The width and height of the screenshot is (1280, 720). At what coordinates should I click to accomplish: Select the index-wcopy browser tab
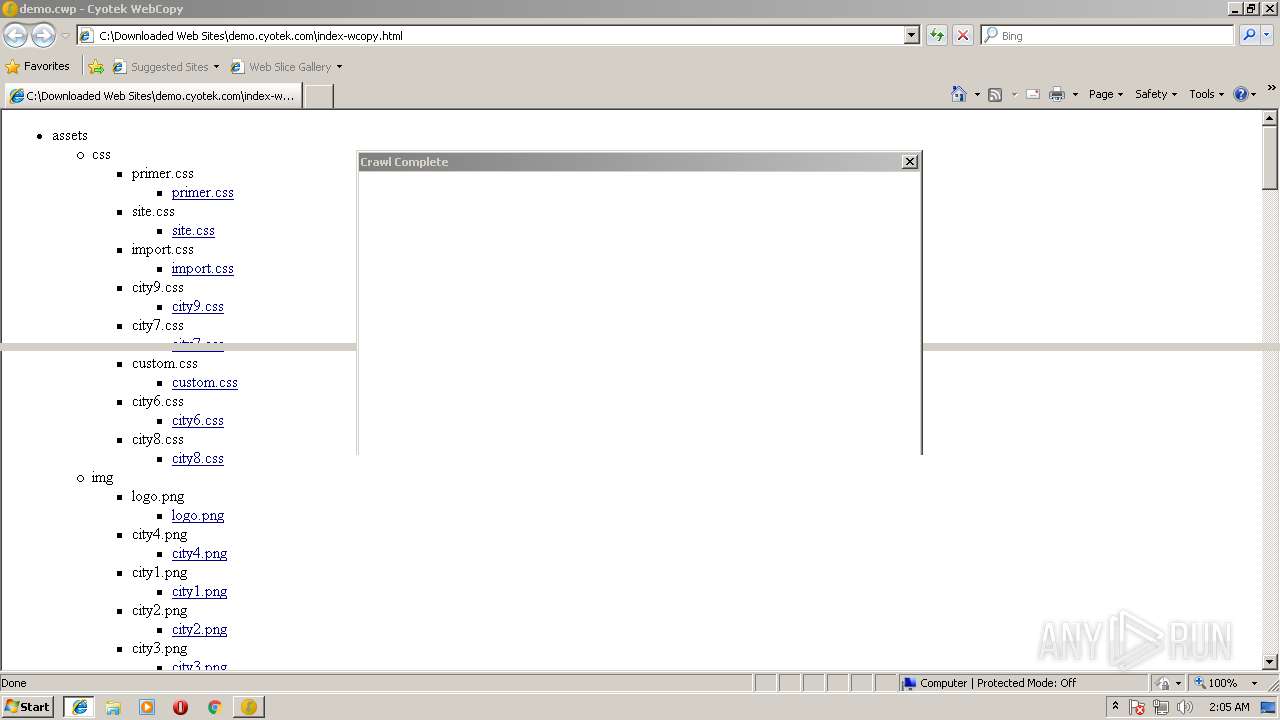[x=152, y=96]
